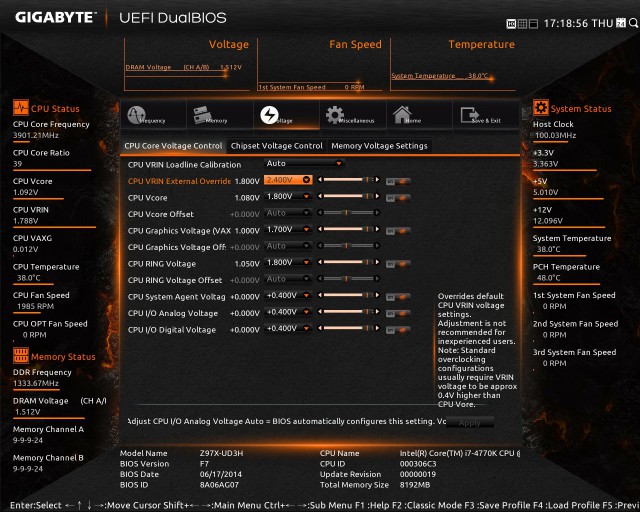Switch to Chipset Voltage Control tab

[x=277, y=146]
